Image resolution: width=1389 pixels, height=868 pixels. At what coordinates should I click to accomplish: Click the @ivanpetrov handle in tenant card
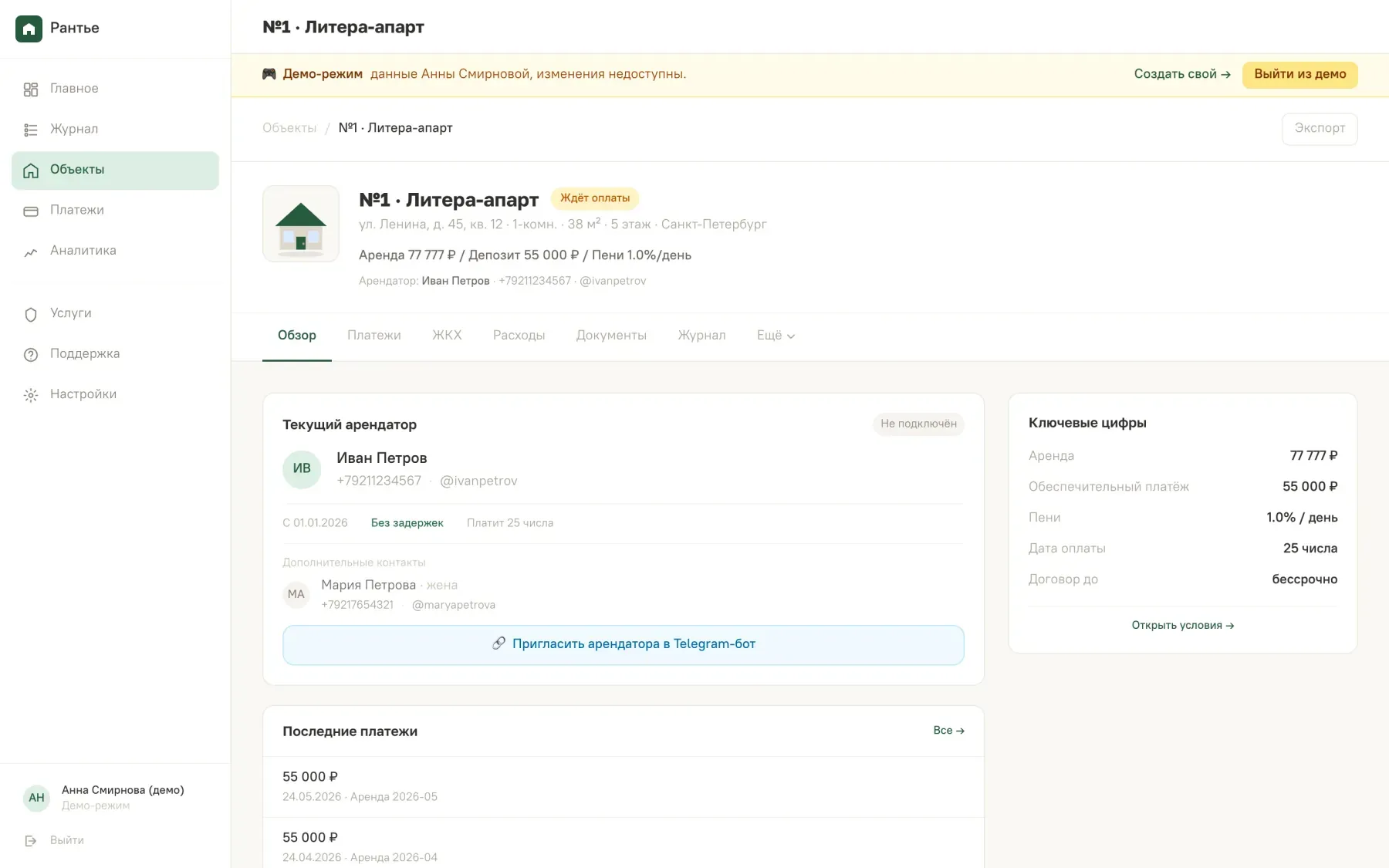(478, 481)
